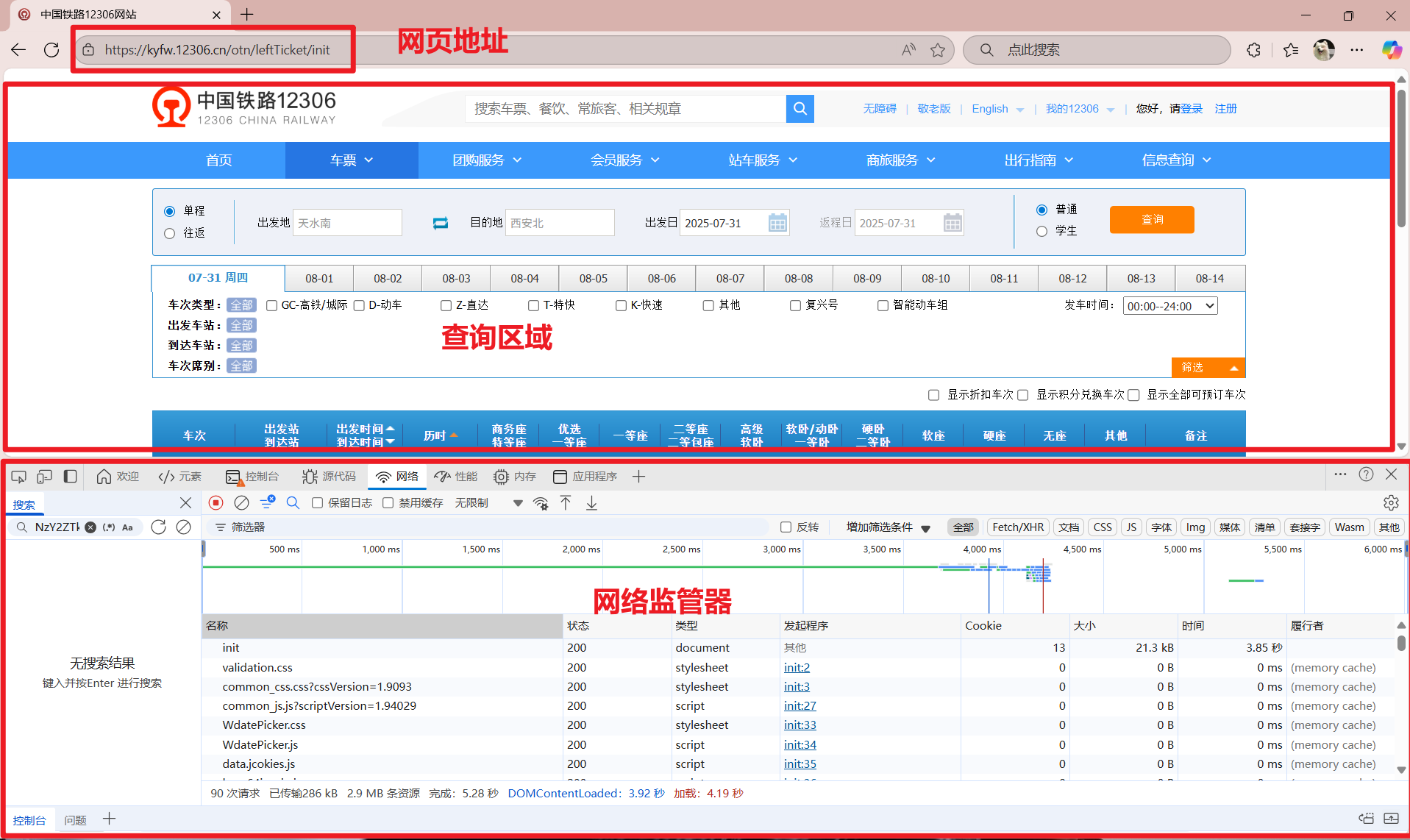Close the DevTools search panel
The image size is (1410, 840).
point(185,503)
